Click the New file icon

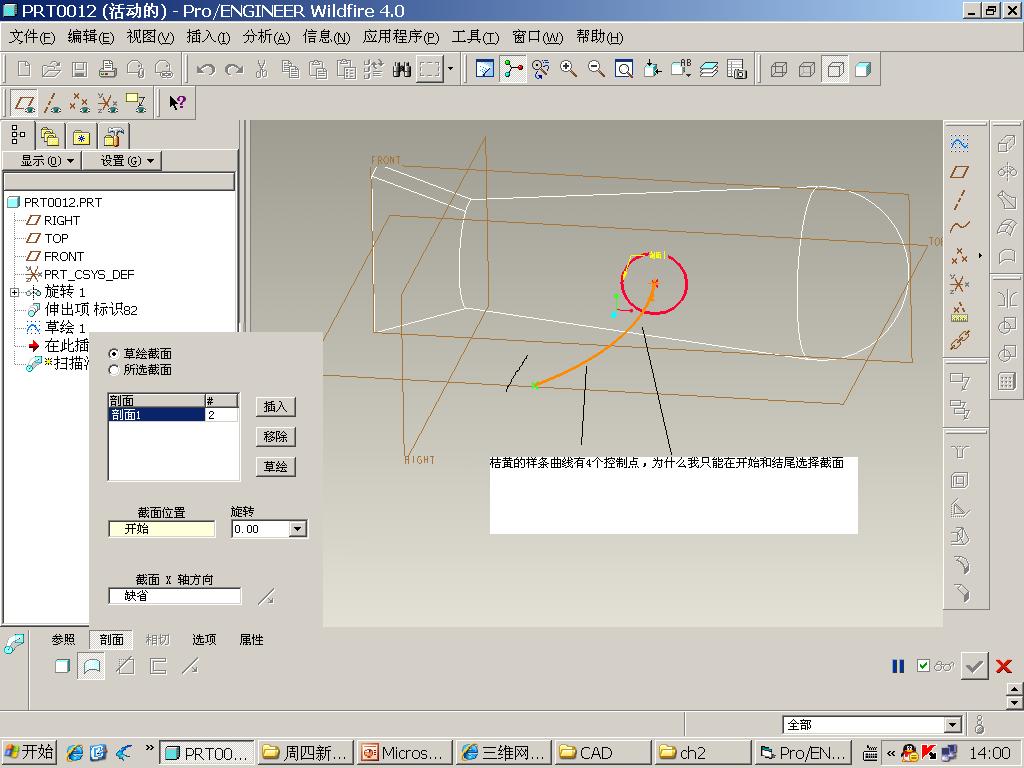pyautogui.click(x=24, y=69)
